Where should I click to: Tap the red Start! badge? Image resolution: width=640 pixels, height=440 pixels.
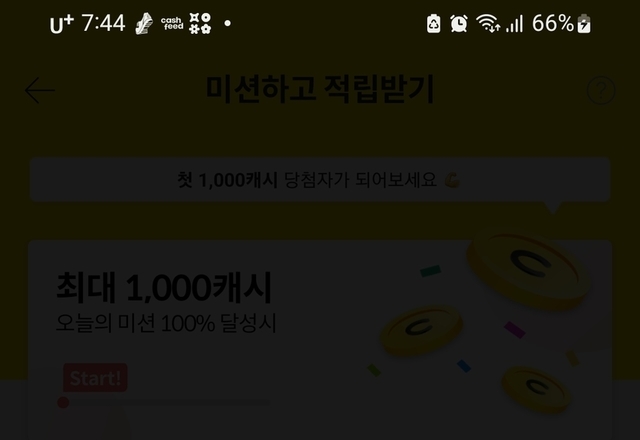coord(95,378)
